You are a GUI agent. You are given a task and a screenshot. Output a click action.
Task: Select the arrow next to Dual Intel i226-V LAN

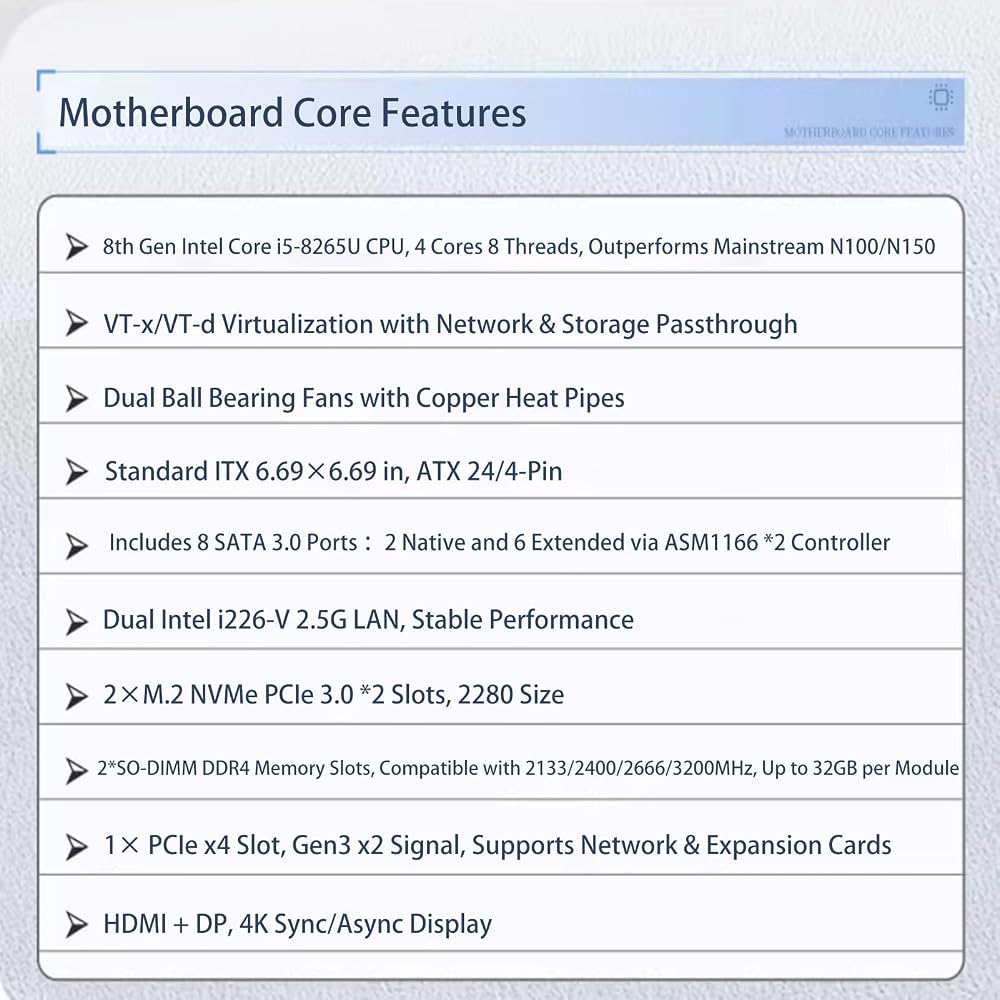[77, 622]
